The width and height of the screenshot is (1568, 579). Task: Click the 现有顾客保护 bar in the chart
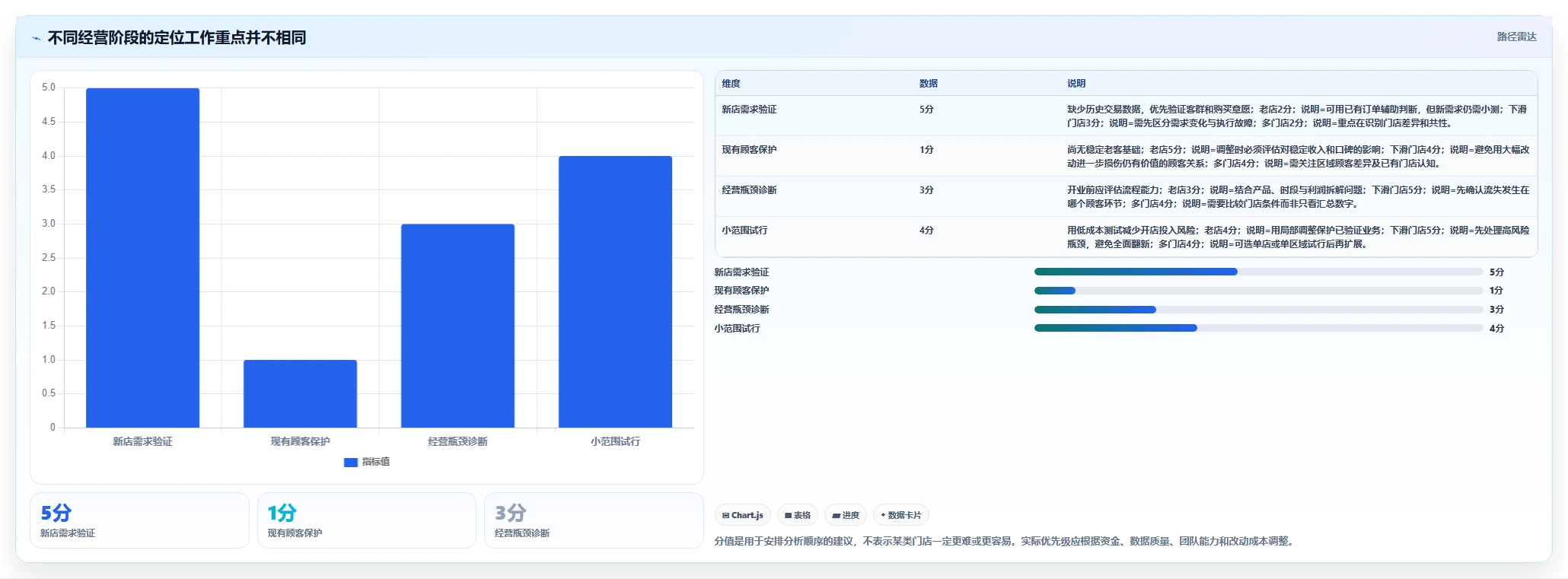300,393
